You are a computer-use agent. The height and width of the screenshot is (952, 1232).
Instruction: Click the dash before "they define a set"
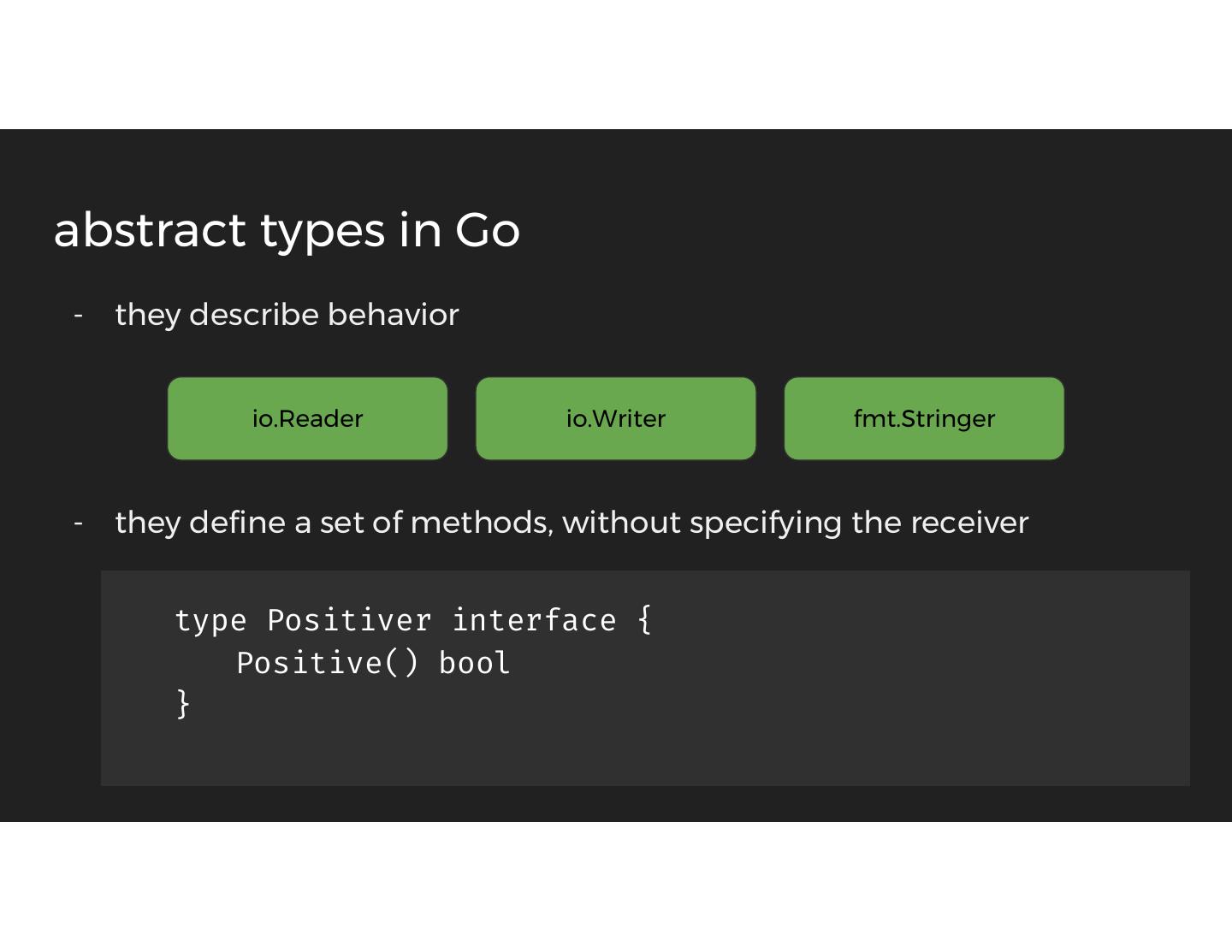[79, 523]
